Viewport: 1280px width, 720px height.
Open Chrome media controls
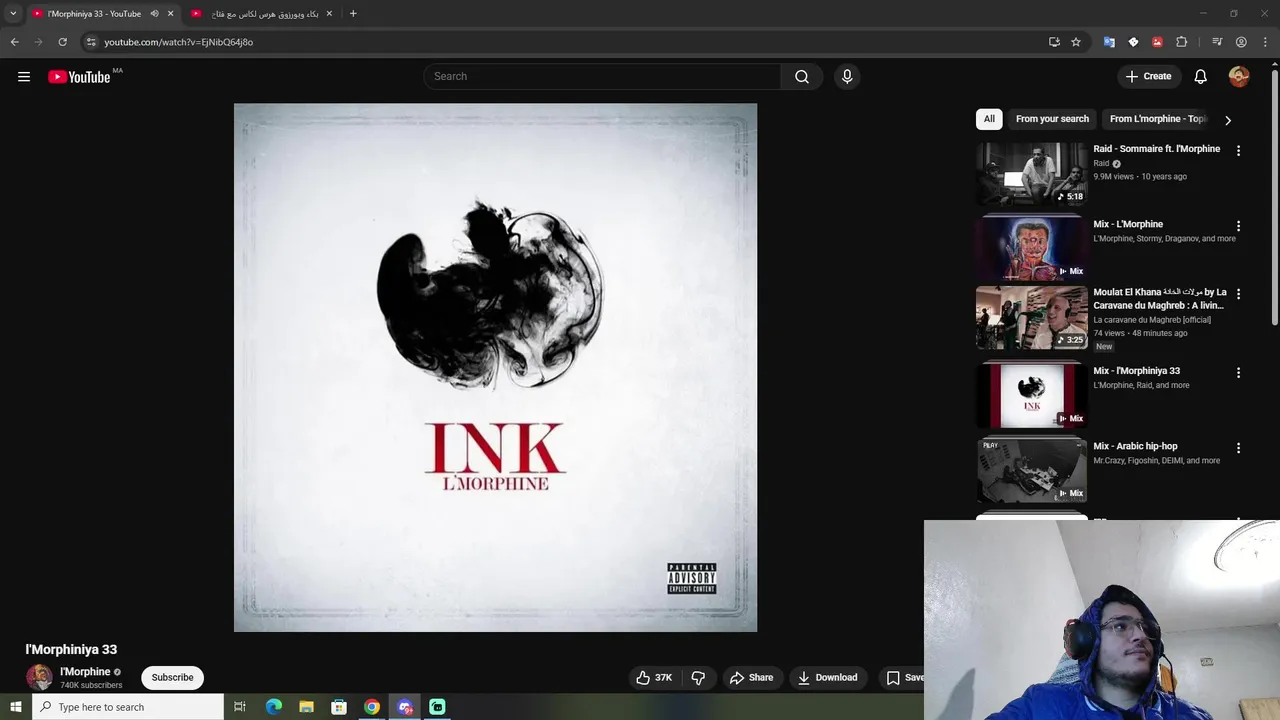pos(1217,42)
